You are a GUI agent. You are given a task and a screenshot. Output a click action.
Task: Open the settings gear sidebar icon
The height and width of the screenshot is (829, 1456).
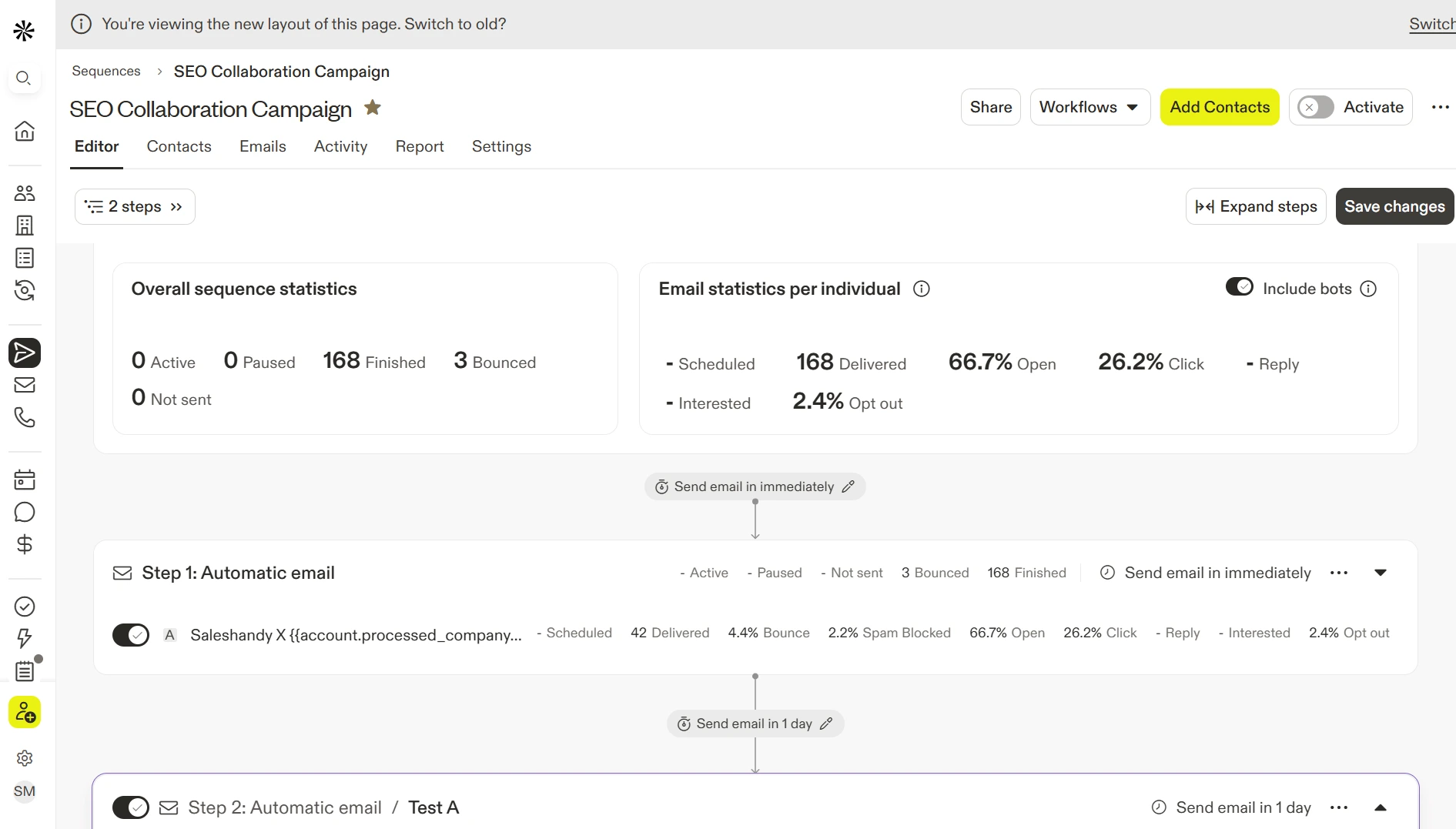[x=25, y=758]
